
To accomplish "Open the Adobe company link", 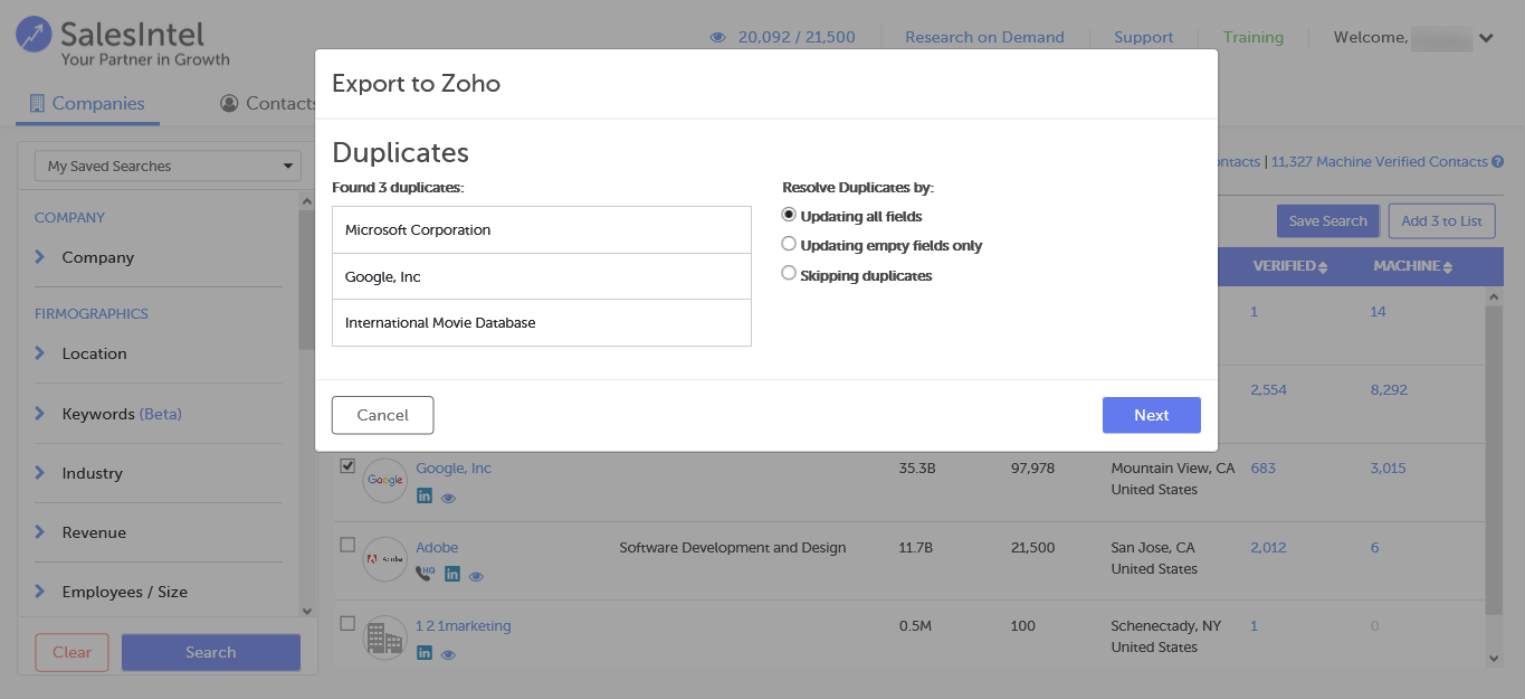I will [437, 547].
